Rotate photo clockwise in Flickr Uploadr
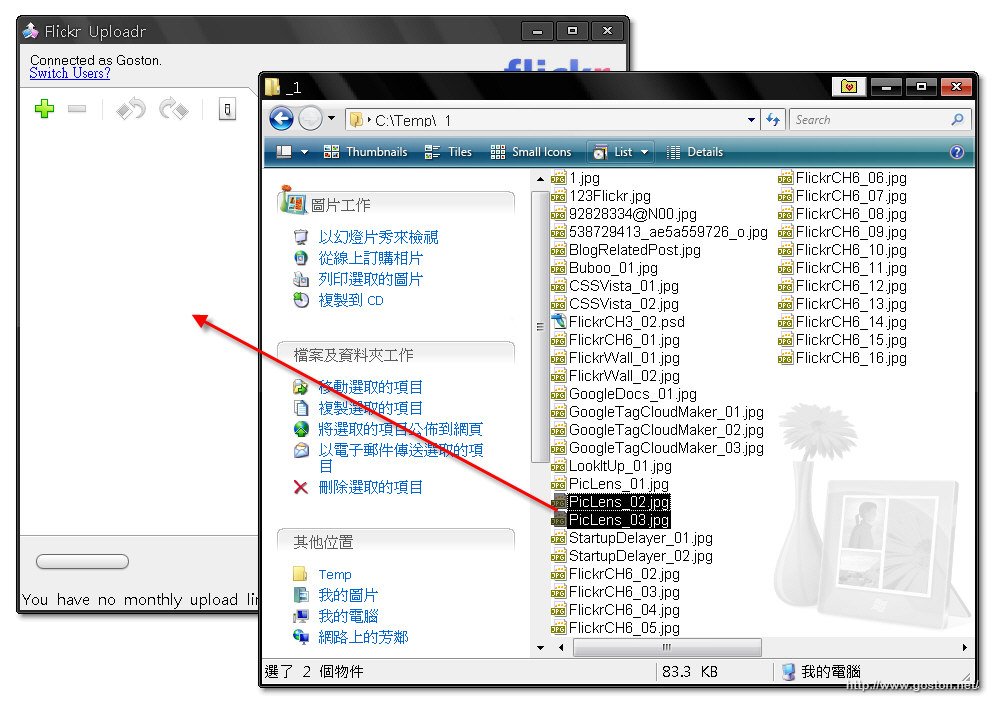 [x=174, y=109]
